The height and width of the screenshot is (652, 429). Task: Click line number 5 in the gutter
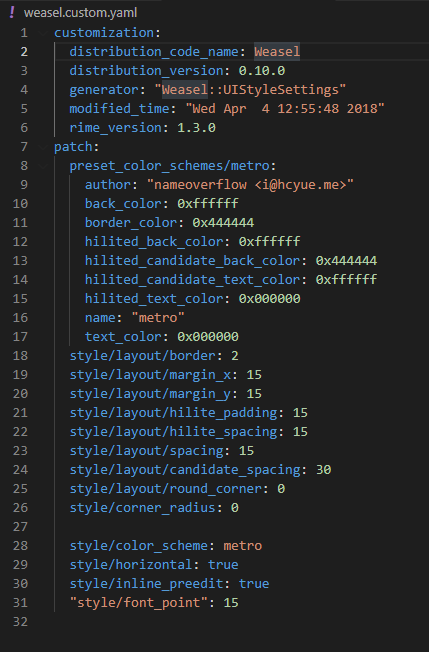click(24, 109)
